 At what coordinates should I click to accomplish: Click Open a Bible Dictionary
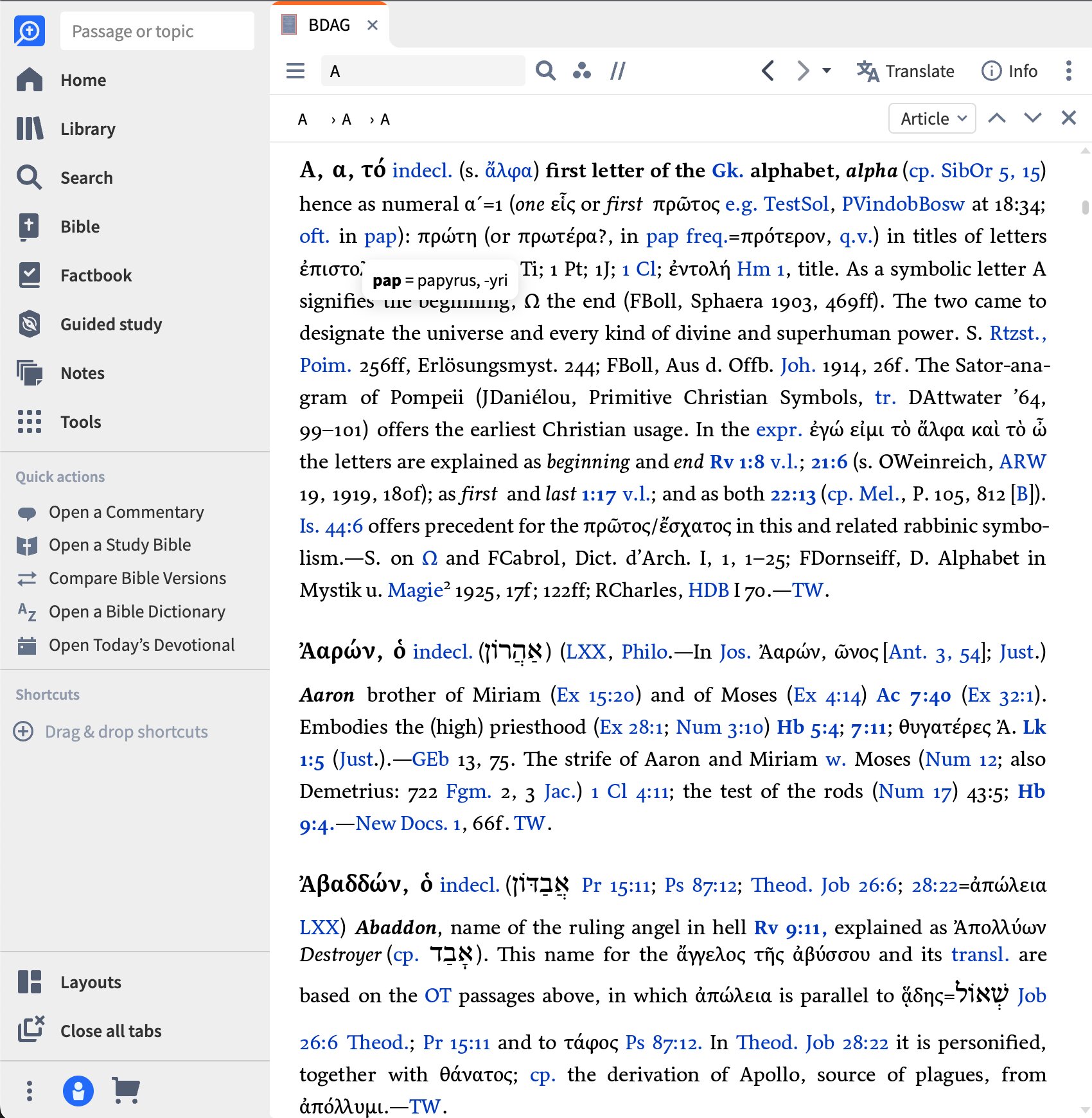[x=121, y=612]
